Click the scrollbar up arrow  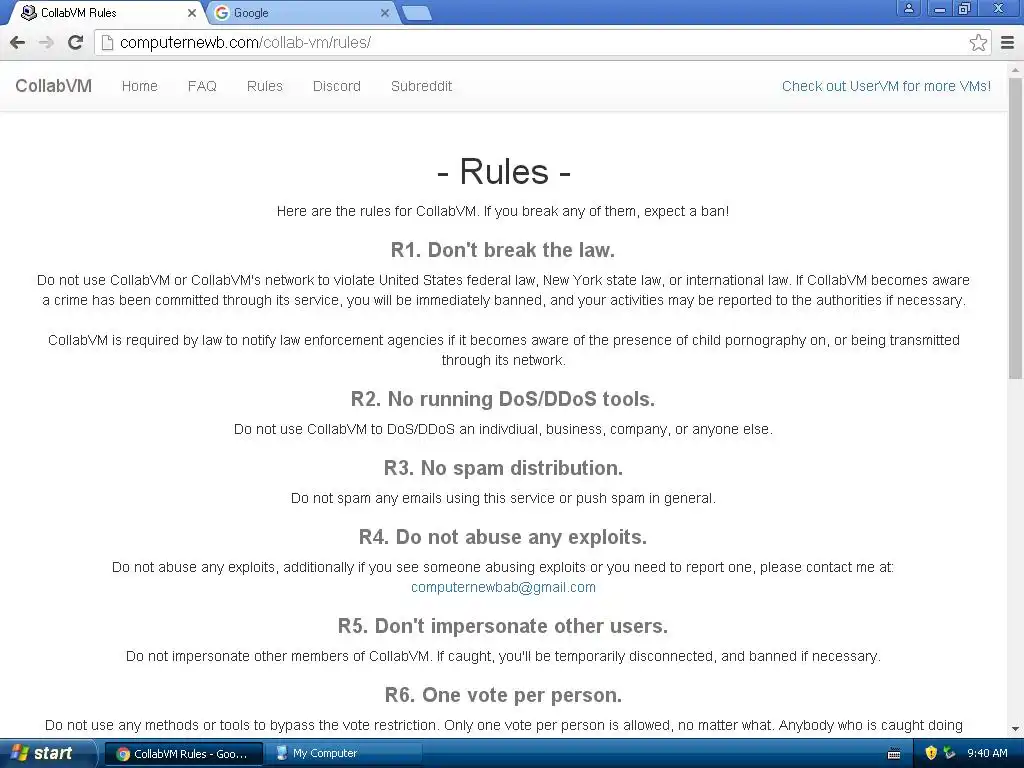click(x=1015, y=70)
